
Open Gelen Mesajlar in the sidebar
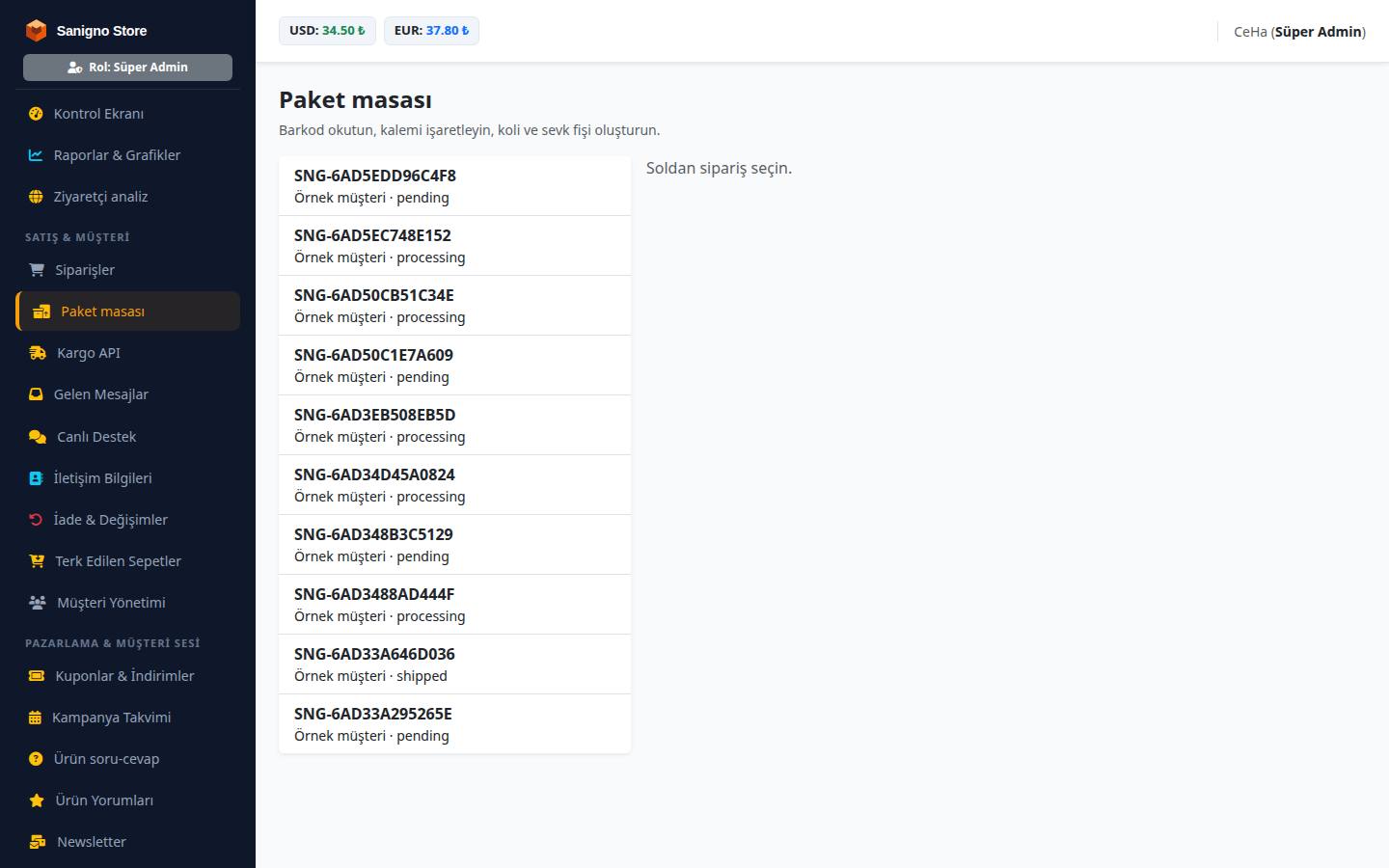click(x=127, y=394)
